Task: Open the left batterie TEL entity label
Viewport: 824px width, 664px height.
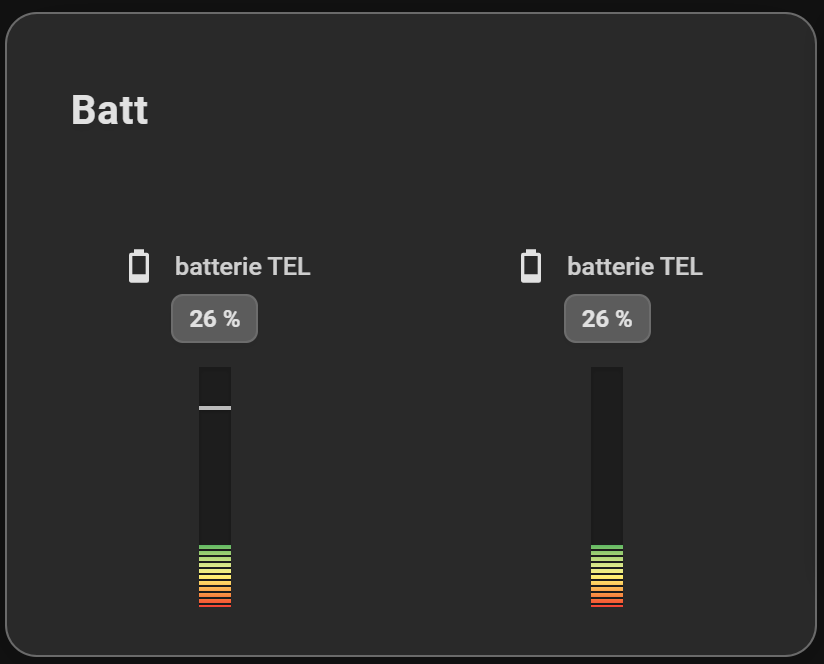Action: (242, 266)
